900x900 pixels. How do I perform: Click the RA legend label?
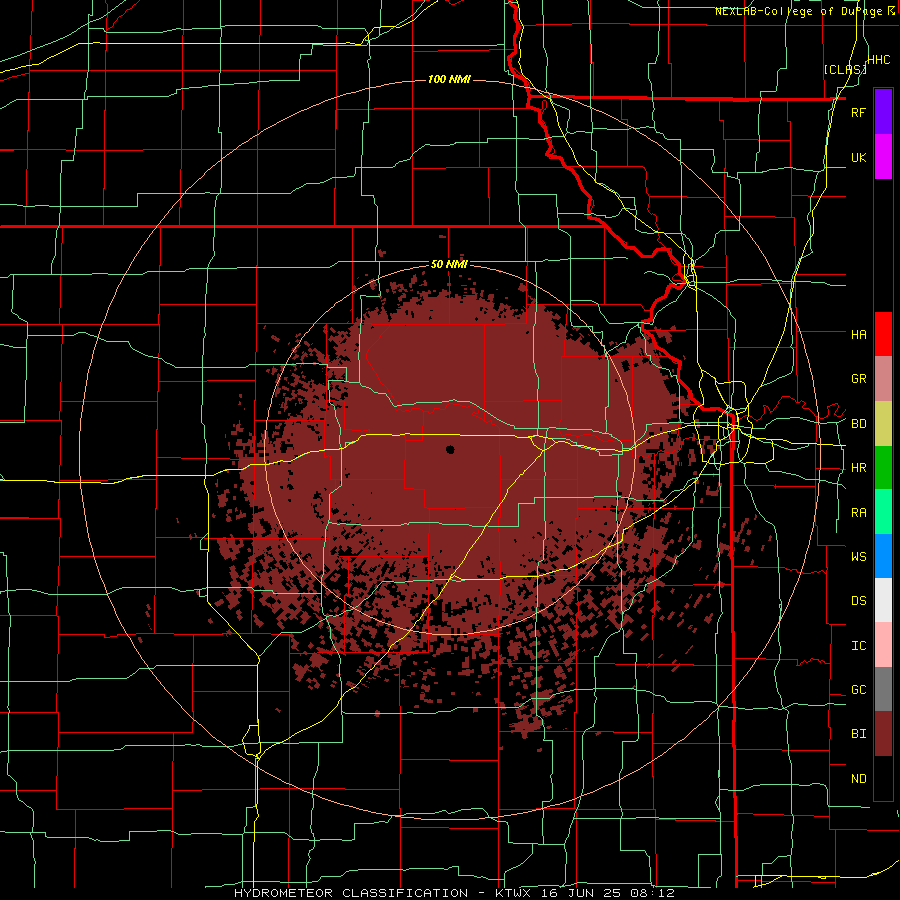point(858,513)
